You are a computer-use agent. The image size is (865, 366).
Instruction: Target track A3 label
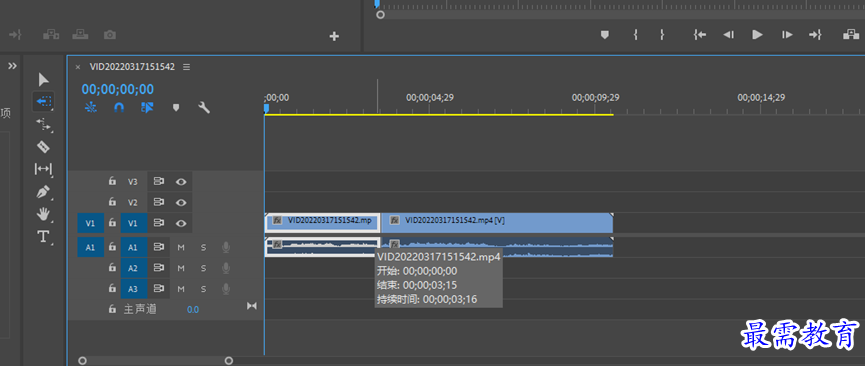tap(133, 289)
